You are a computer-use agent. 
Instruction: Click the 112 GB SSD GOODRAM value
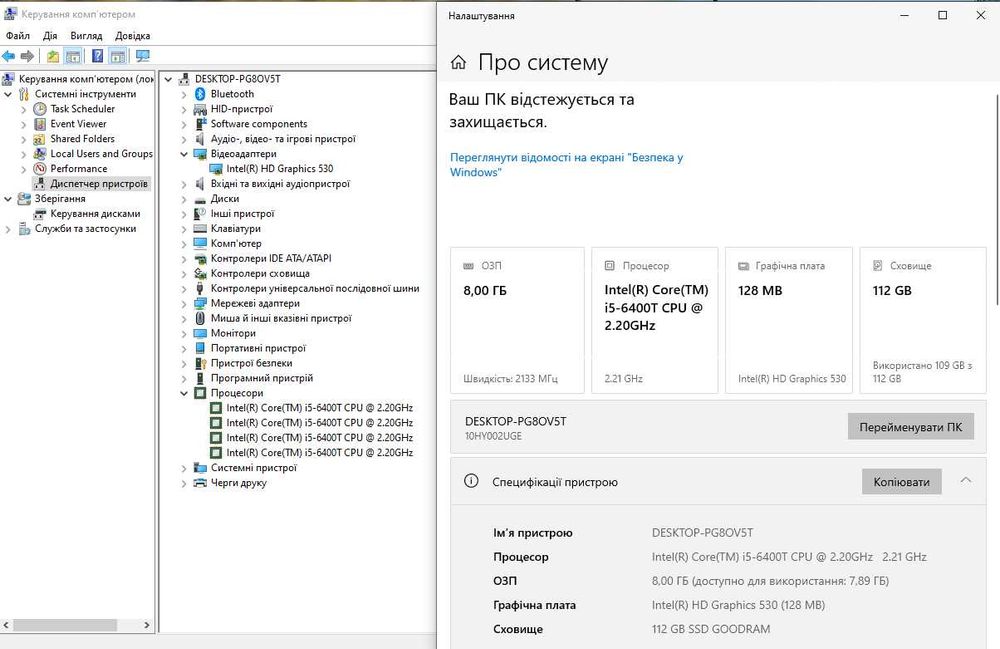710,629
